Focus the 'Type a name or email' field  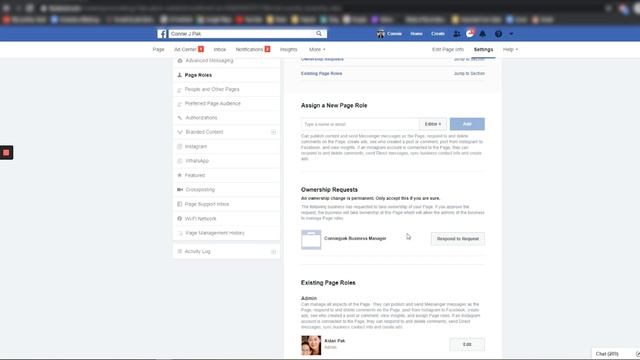tap(360, 124)
